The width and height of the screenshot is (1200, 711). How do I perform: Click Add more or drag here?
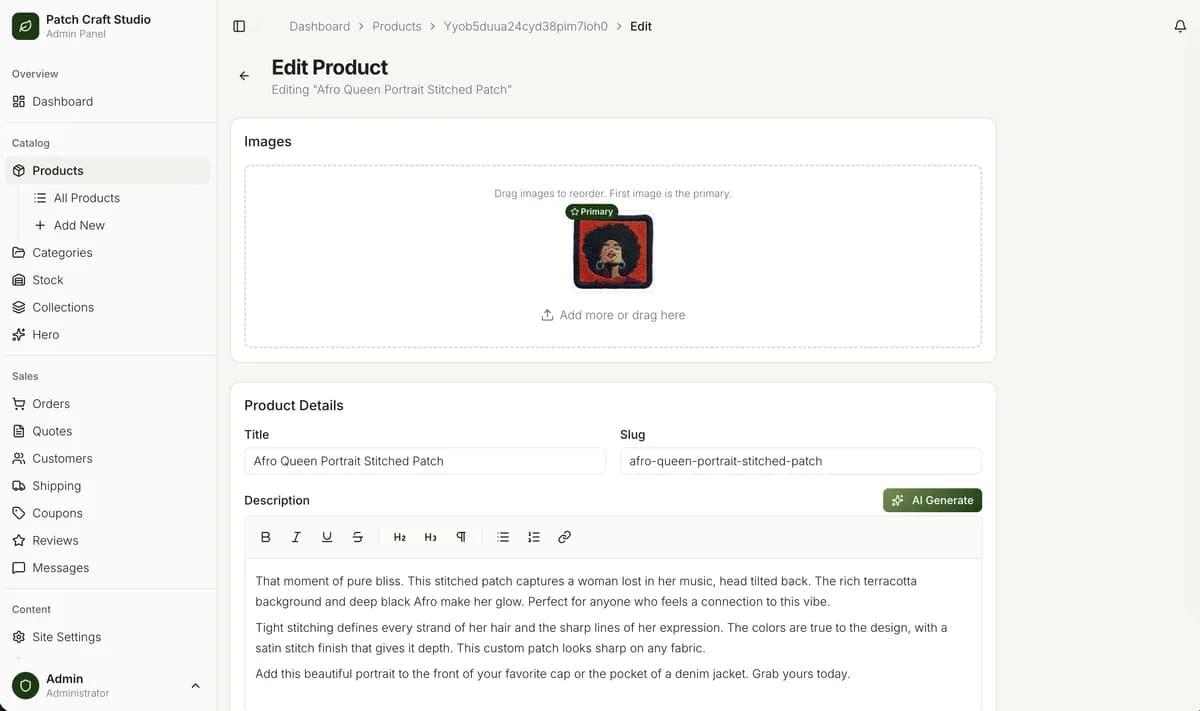click(x=613, y=315)
